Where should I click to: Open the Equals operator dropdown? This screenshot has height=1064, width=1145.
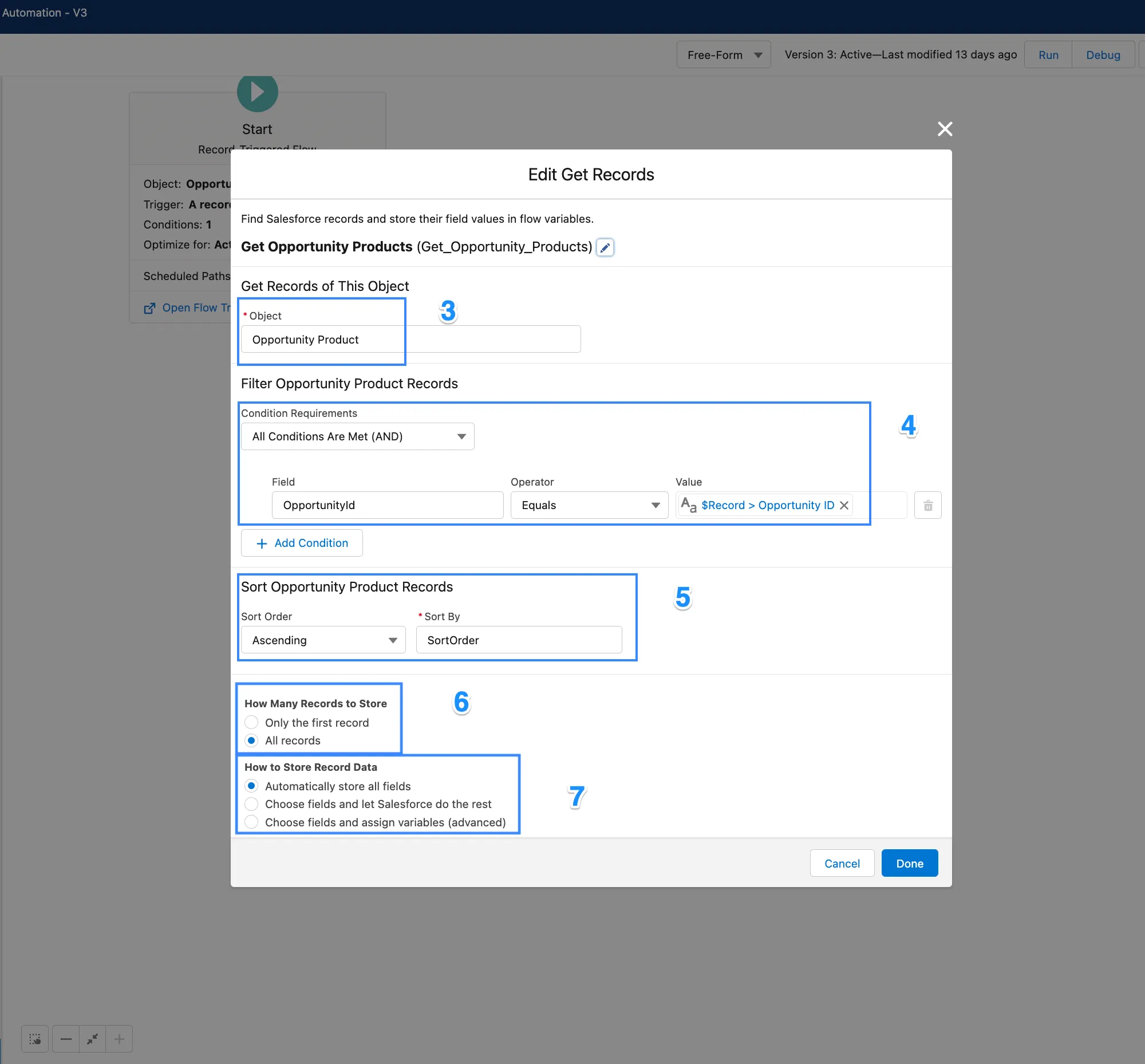tap(589, 506)
